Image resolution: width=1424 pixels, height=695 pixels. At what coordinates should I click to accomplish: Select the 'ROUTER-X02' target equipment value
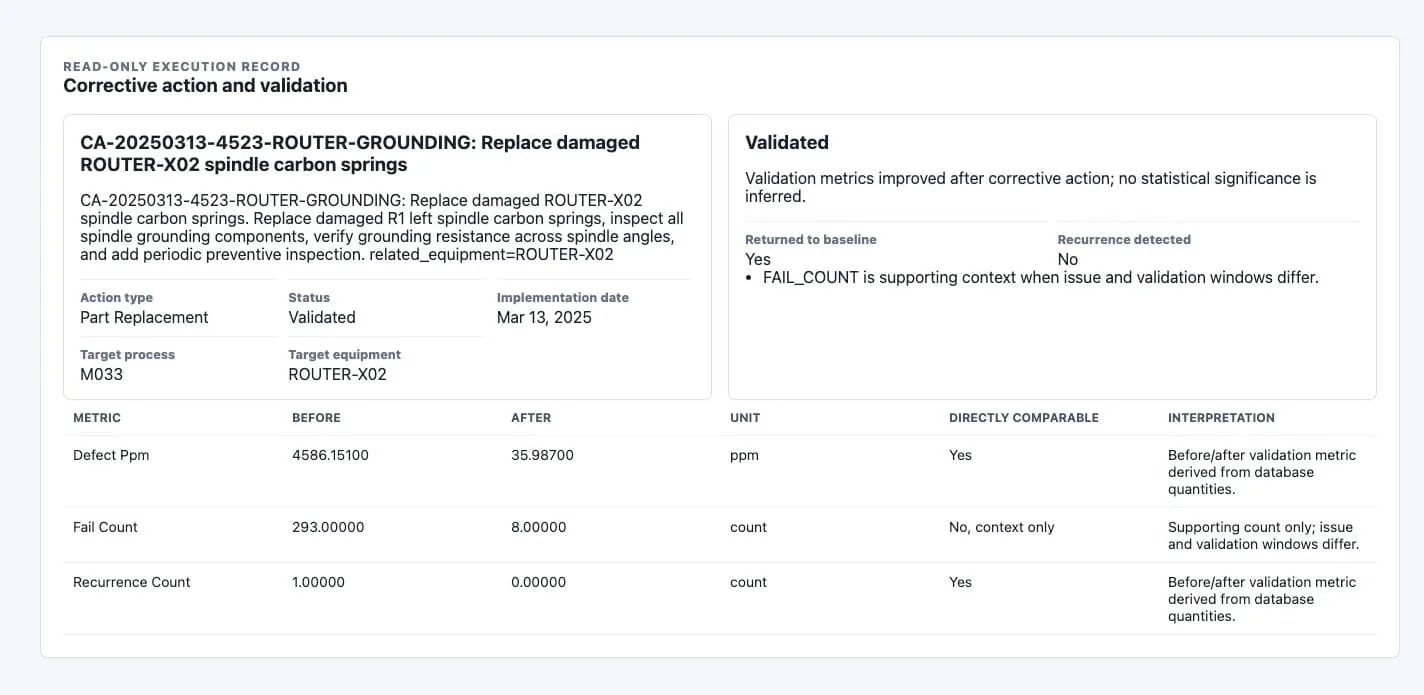point(337,374)
